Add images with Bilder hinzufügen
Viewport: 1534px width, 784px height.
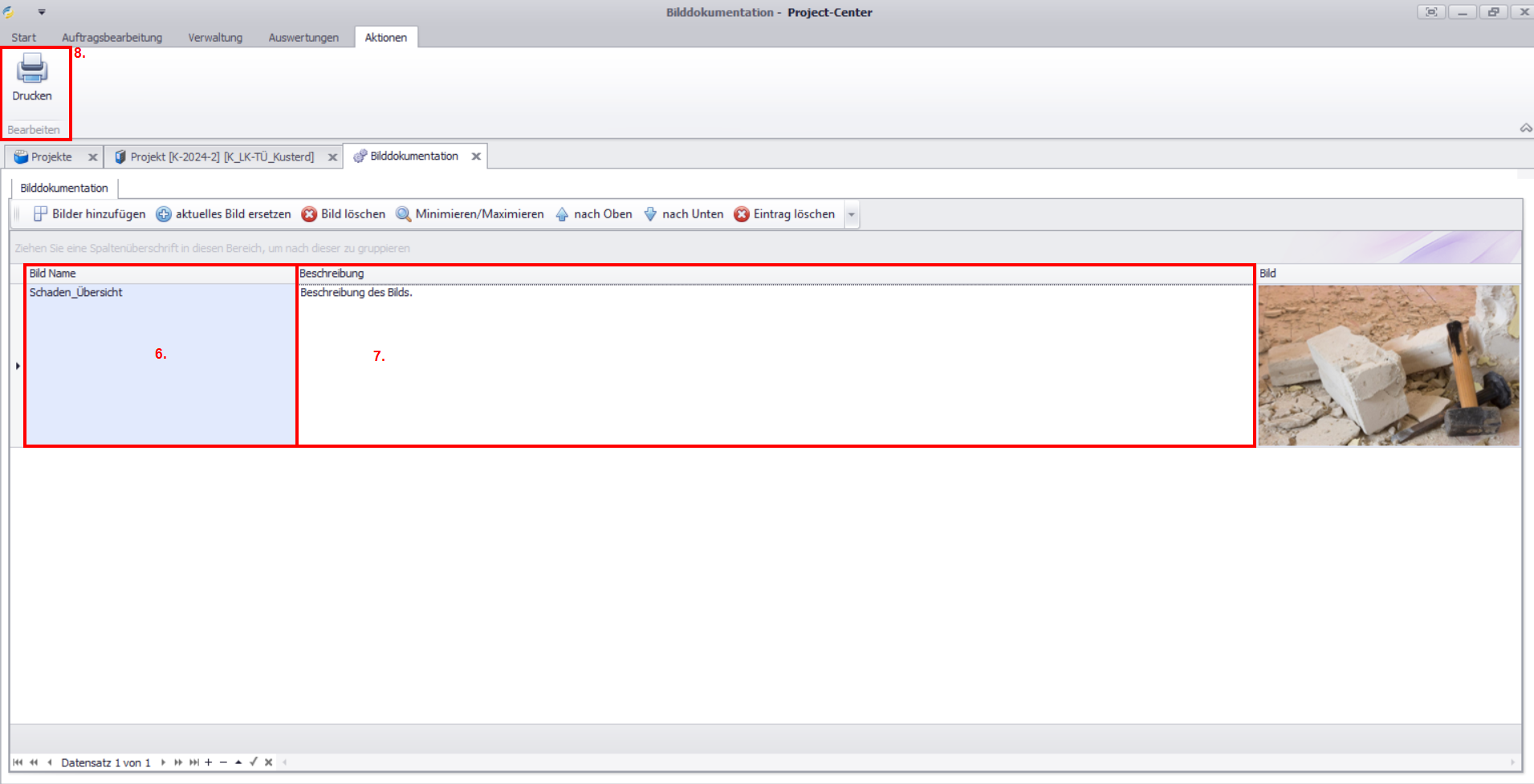tap(89, 214)
